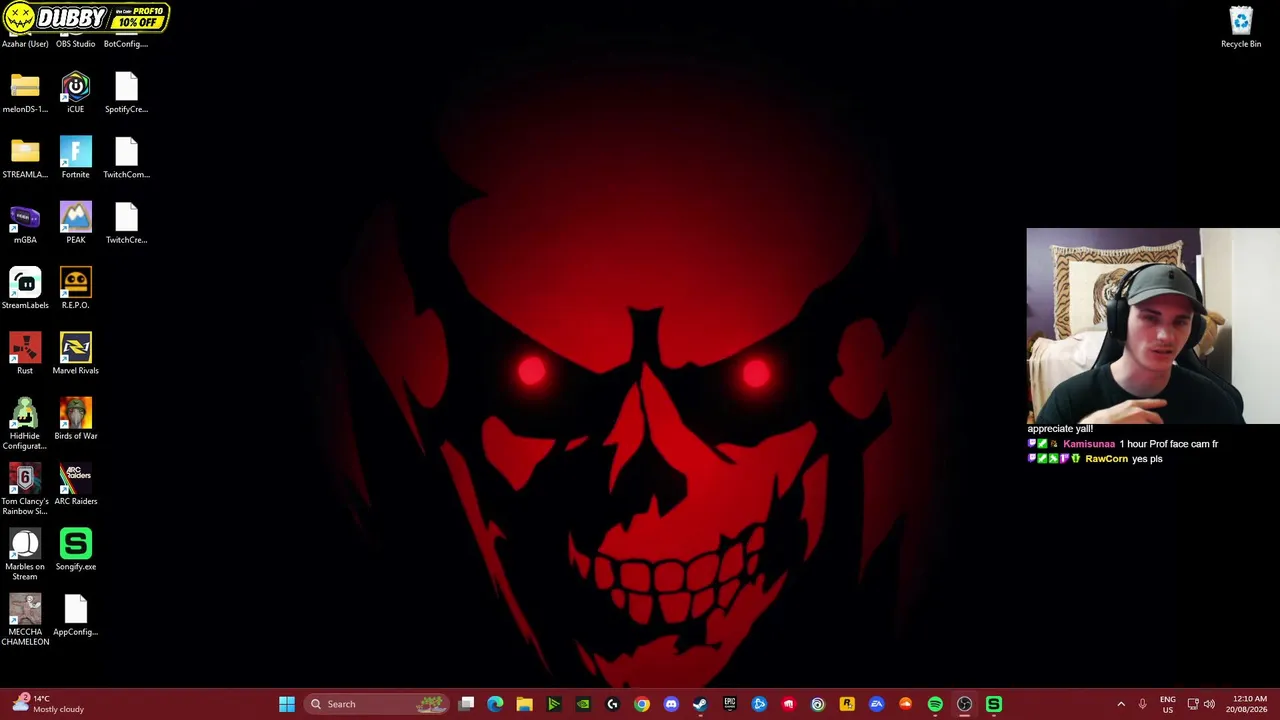This screenshot has height=720, width=1280.
Task: Open Steam from the taskbar
Action: (700, 704)
